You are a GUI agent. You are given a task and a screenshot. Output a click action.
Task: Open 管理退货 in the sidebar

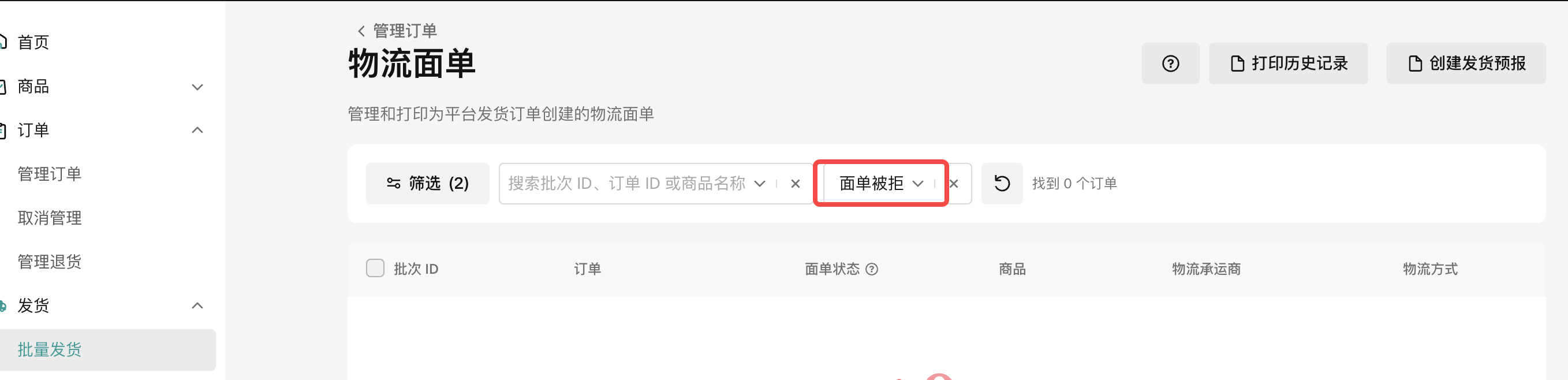tap(49, 262)
